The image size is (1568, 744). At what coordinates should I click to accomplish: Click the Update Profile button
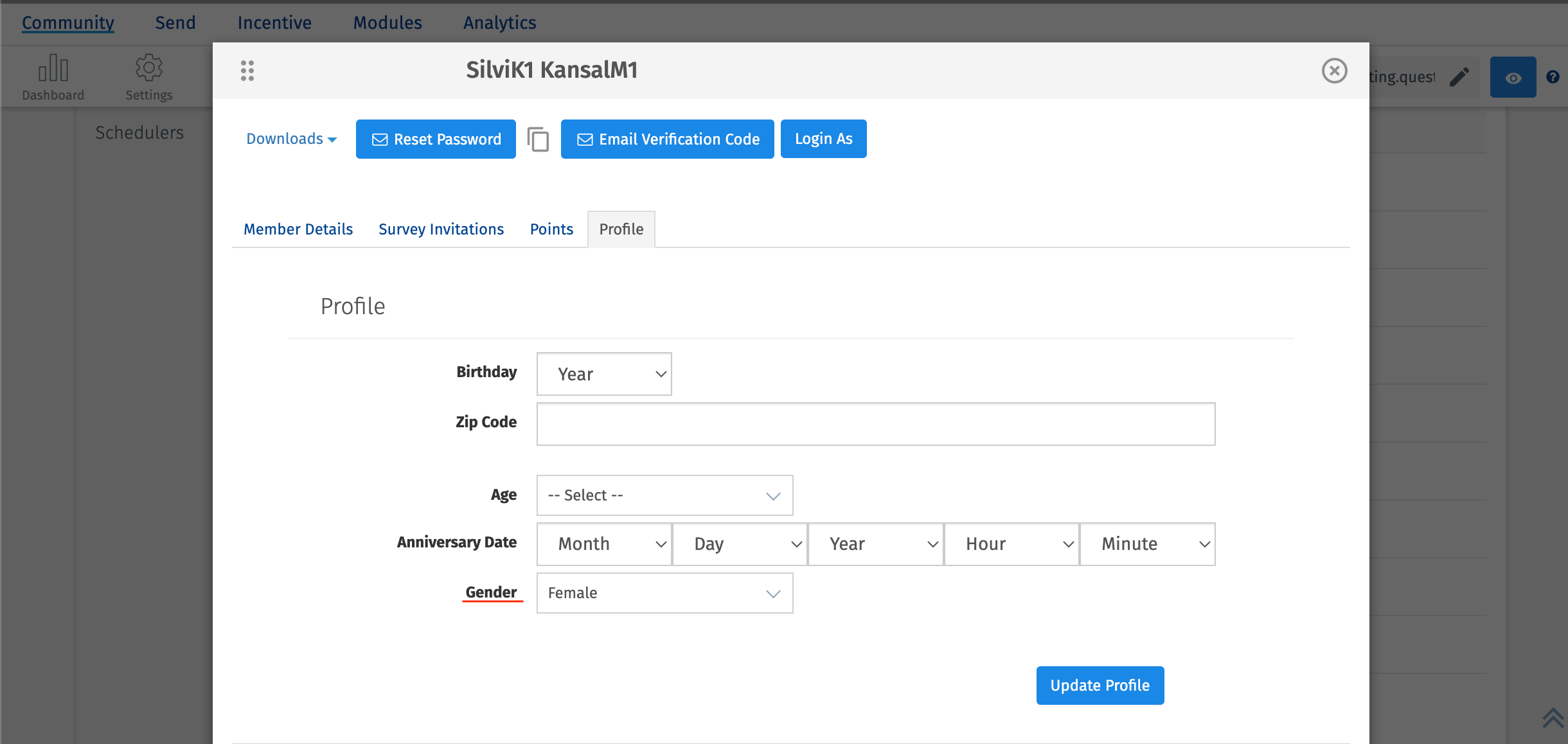point(1100,686)
